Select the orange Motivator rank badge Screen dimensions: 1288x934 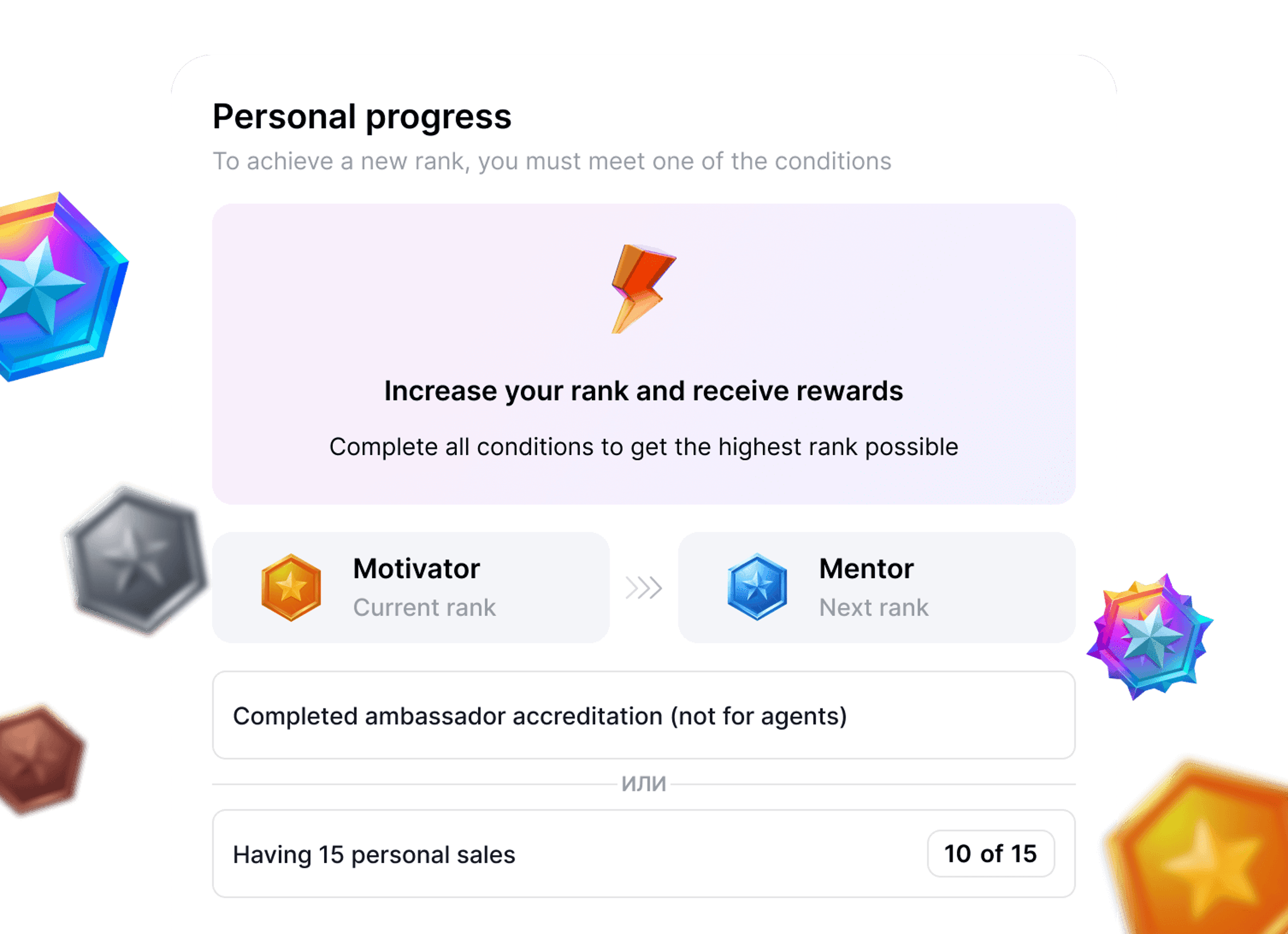[291, 587]
